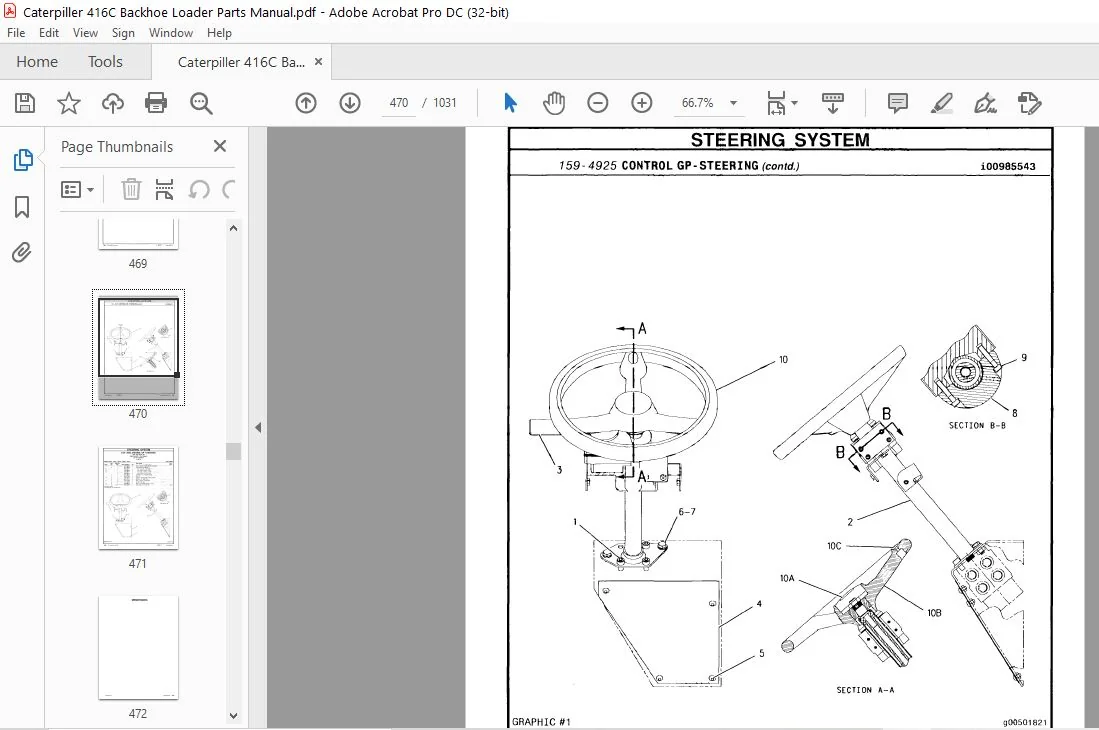Screen dimensions: 1099x730
Task: Go to the previous page arrow
Action: pos(306,103)
